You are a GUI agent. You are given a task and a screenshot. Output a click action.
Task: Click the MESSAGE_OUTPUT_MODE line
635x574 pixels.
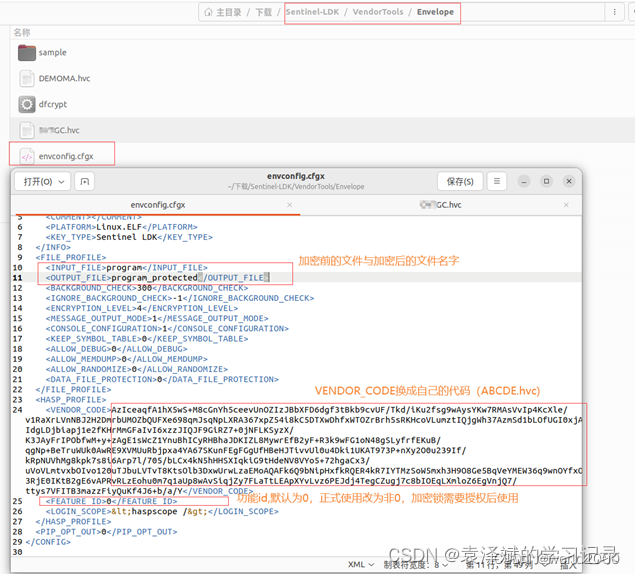pos(157,318)
